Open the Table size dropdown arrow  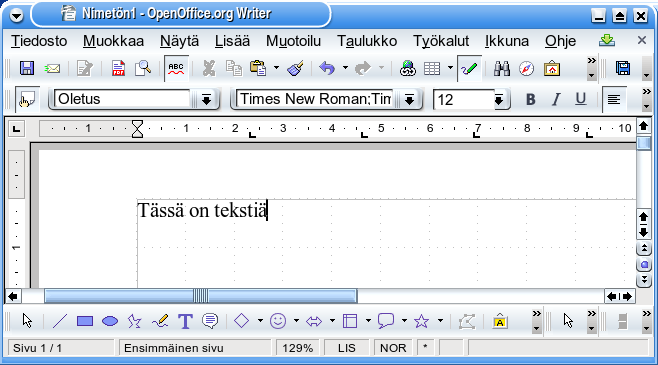coord(450,68)
